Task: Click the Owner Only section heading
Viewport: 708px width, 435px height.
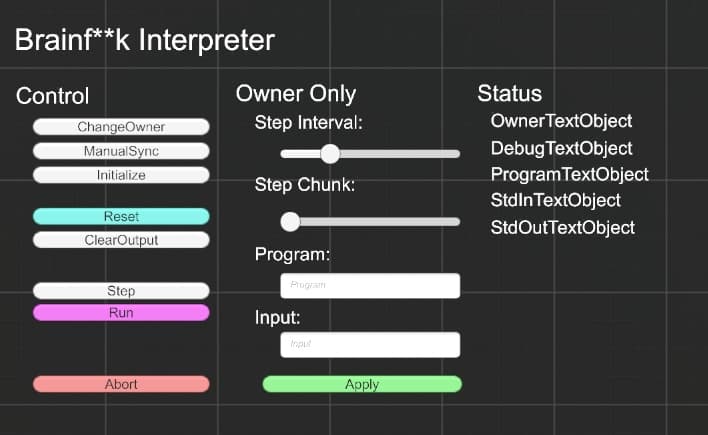Action: (295, 94)
